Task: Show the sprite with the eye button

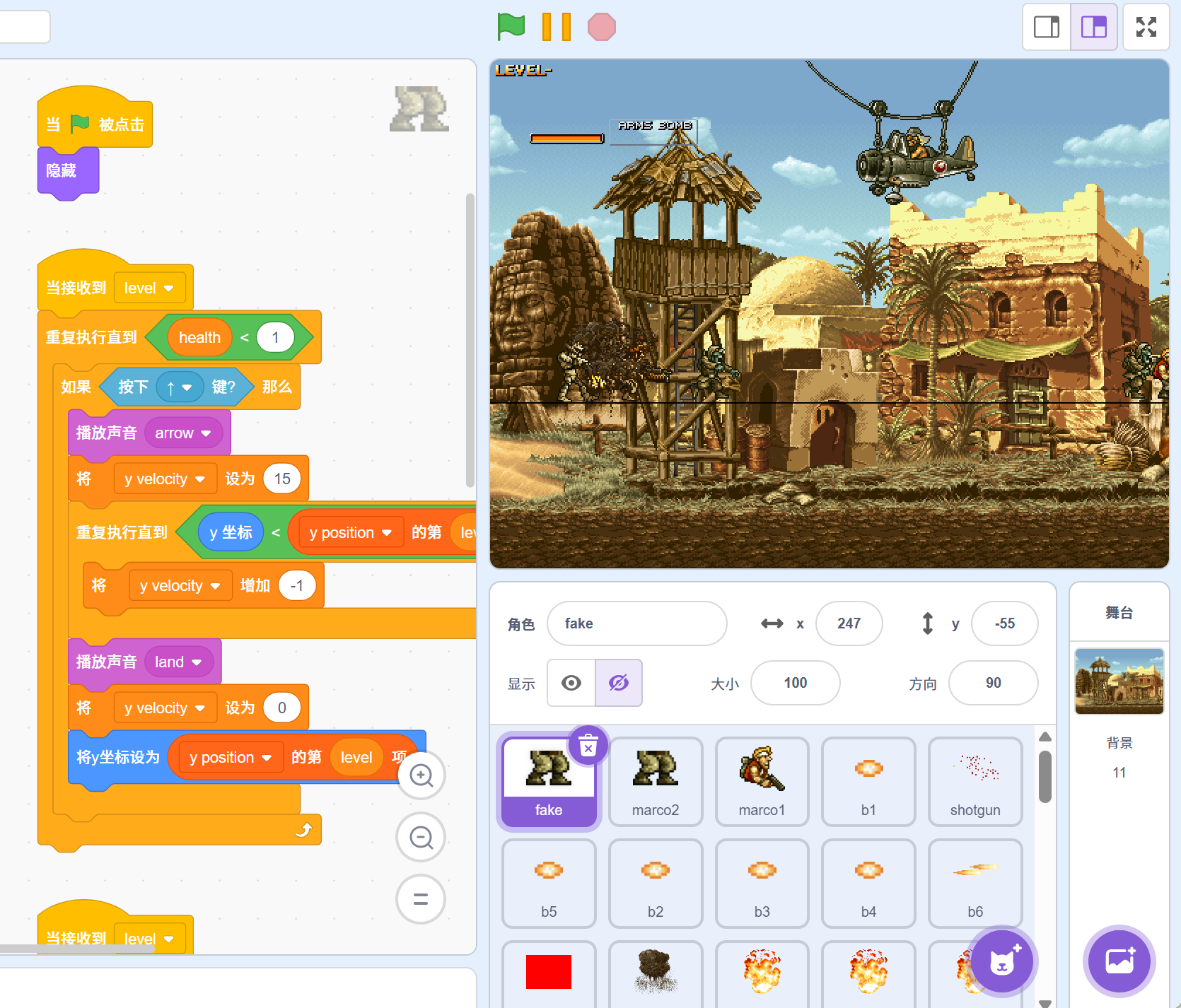Action: click(571, 683)
